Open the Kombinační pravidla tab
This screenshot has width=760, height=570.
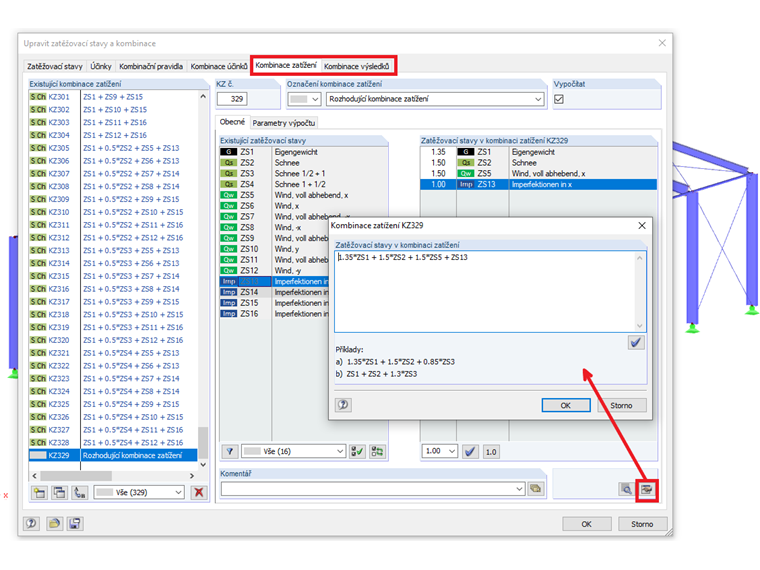151,66
